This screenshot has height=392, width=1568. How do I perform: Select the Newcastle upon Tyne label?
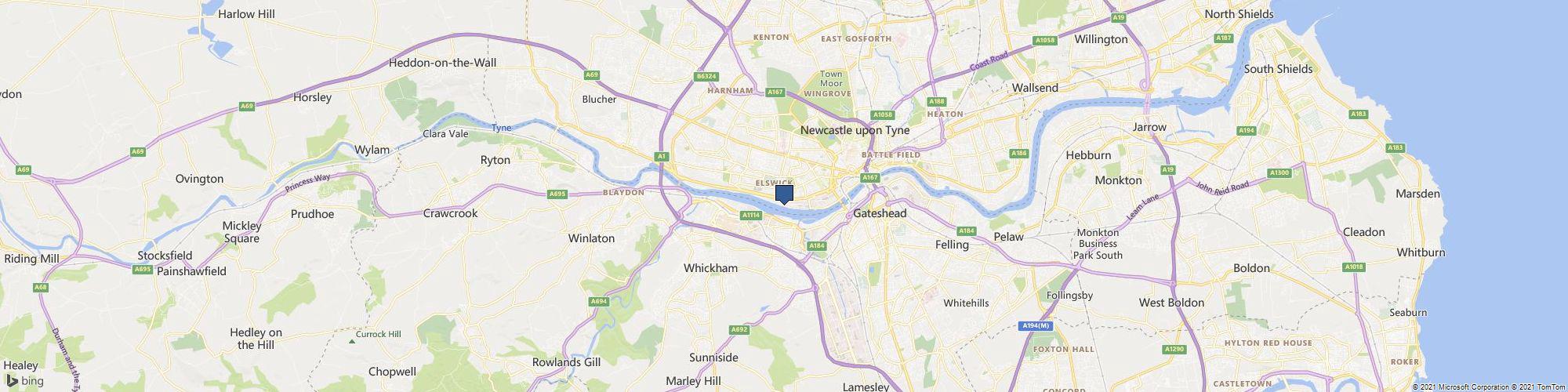tap(855, 130)
